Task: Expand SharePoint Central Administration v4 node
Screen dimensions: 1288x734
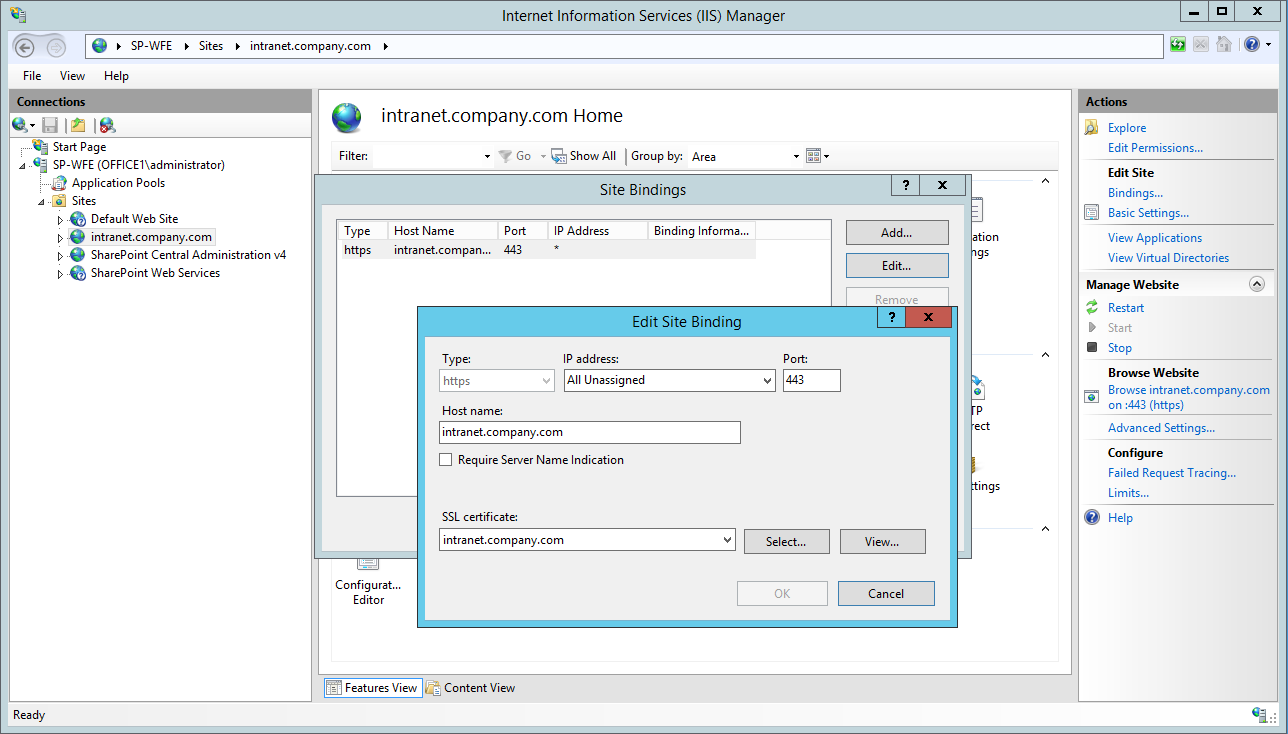Action: [60, 255]
